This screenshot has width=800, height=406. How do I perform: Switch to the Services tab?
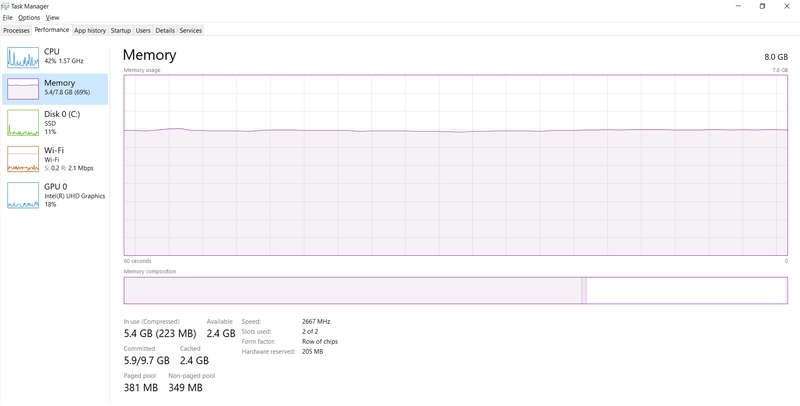pos(190,31)
